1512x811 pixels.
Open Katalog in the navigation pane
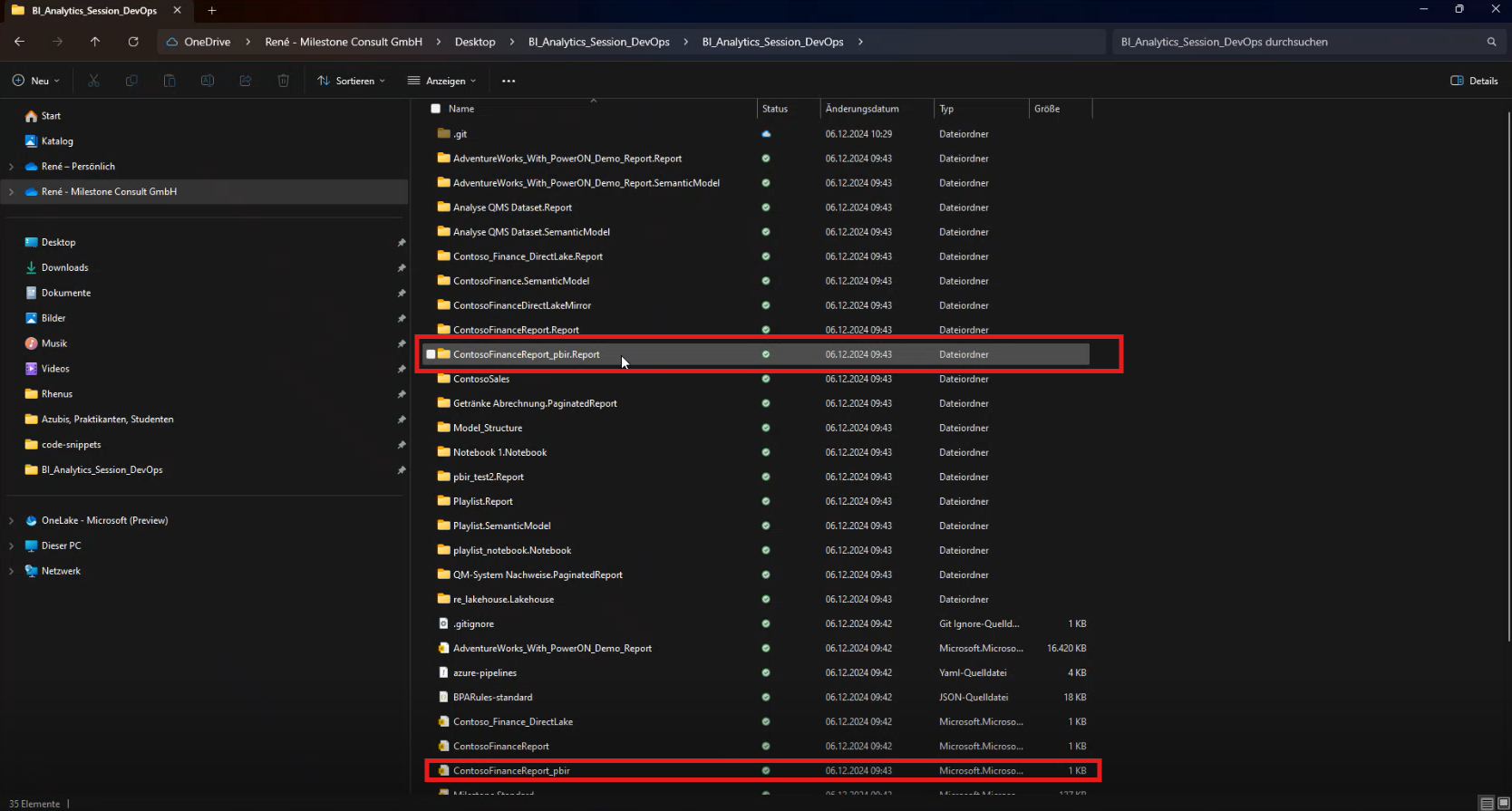coord(57,141)
